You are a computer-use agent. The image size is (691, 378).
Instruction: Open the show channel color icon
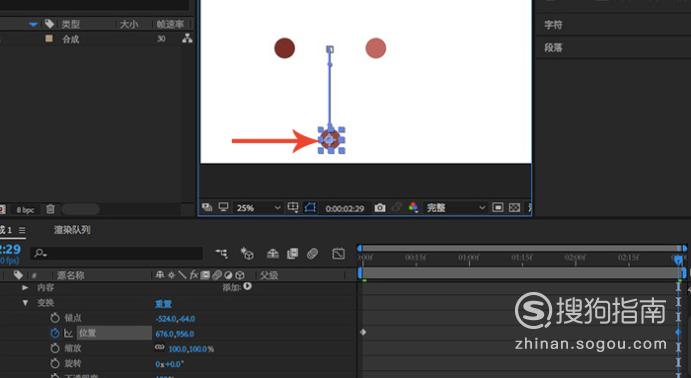413,207
